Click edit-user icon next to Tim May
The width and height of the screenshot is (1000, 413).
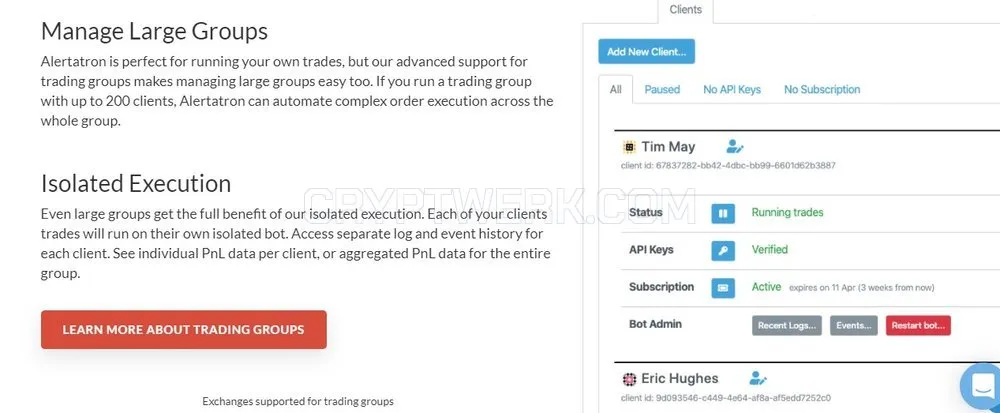[x=735, y=147]
